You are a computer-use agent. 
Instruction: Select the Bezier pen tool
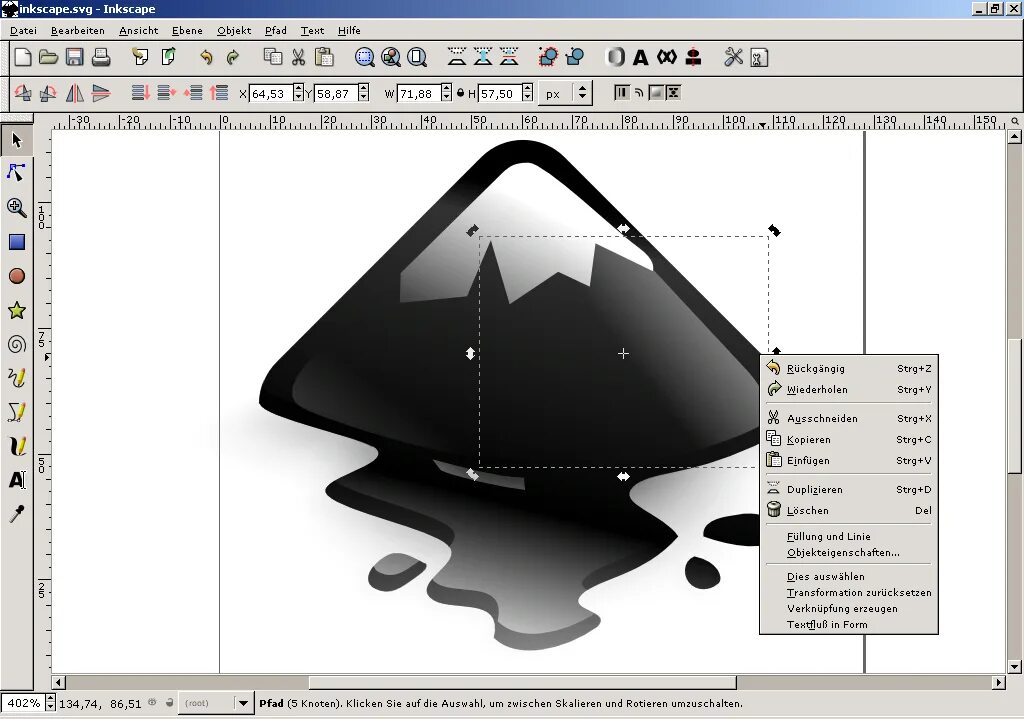pyautogui.click(x=17, y=412)
